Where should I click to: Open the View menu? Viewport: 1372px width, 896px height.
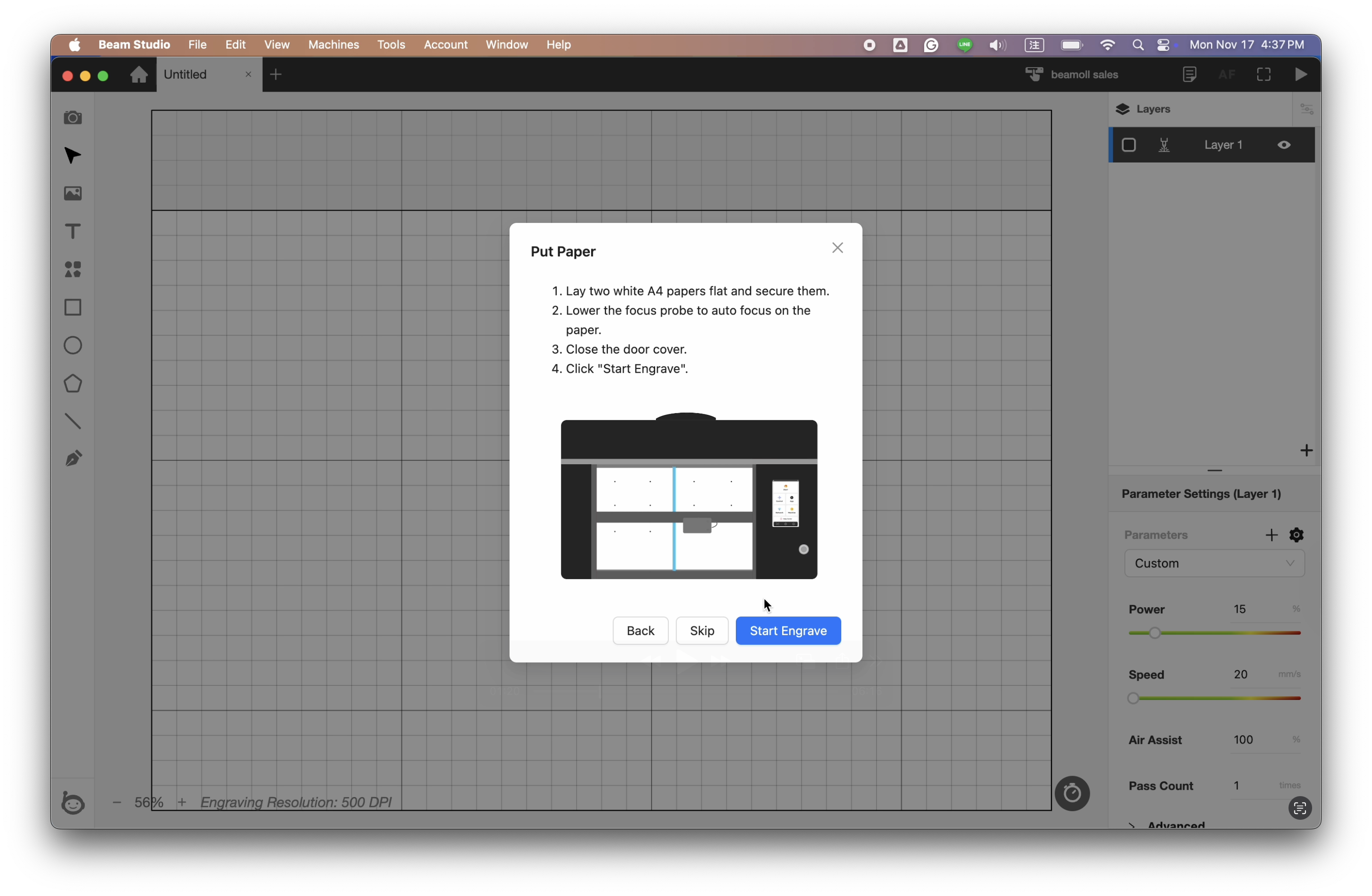pos(277,44)
